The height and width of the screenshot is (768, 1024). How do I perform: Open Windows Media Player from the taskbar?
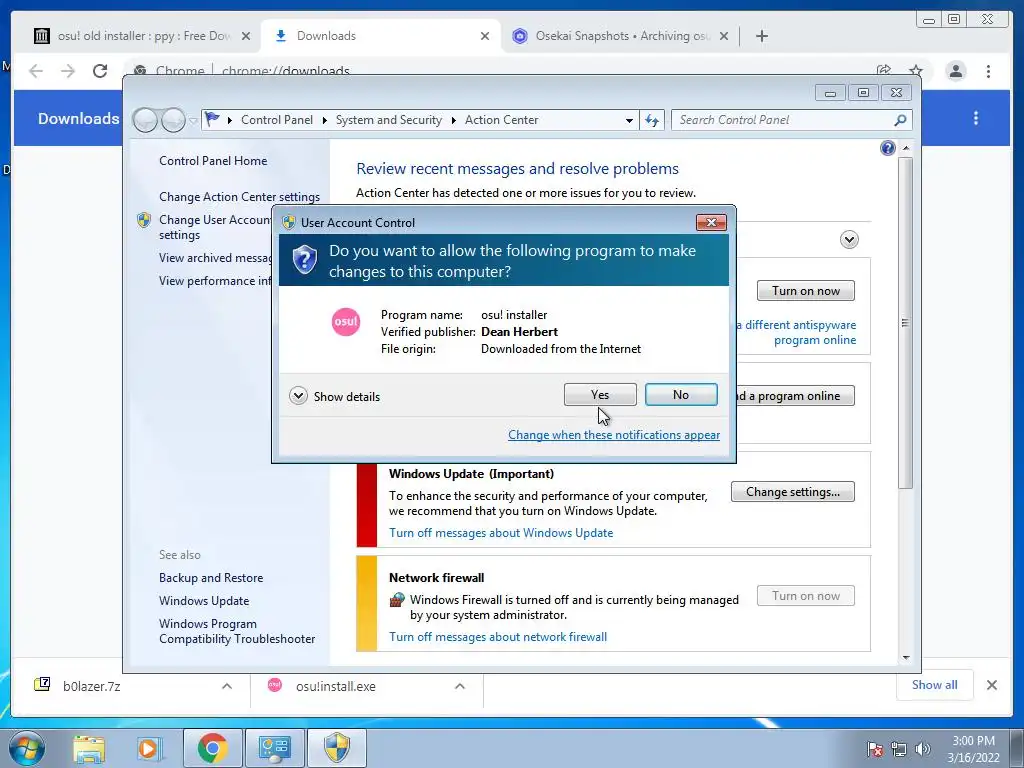tap(148, 748)
